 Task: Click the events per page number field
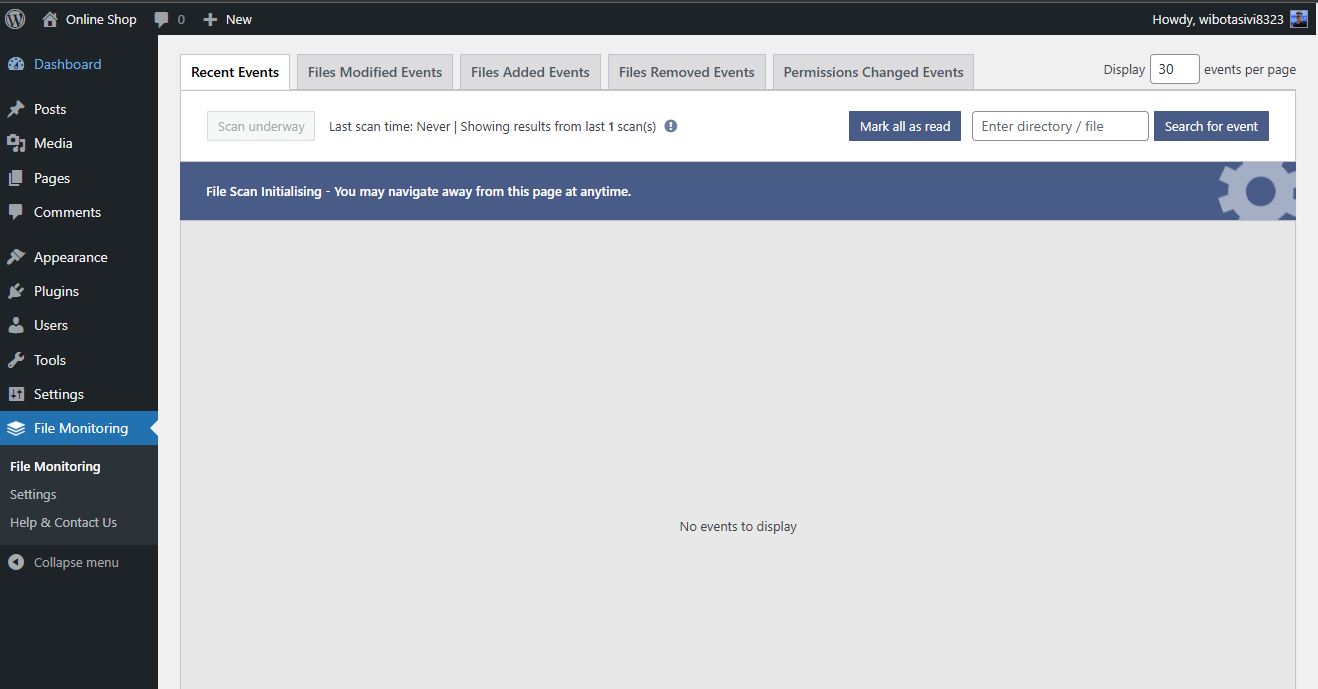1175,69
